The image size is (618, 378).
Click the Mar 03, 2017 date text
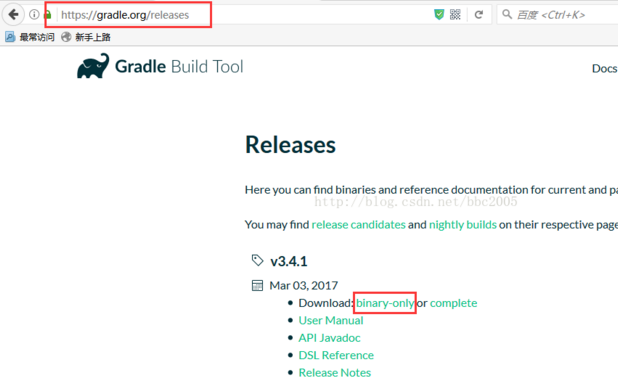(x=303, y=285)
